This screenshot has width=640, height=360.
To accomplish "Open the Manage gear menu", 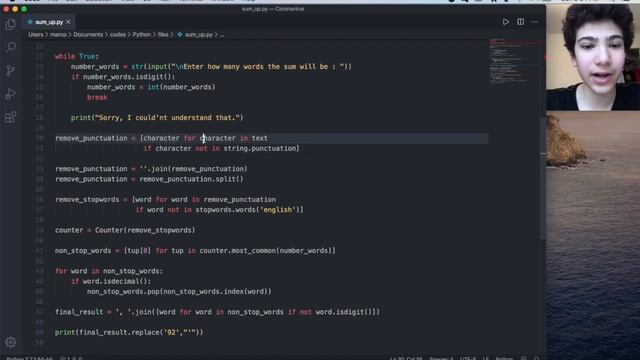I will 11,342.
